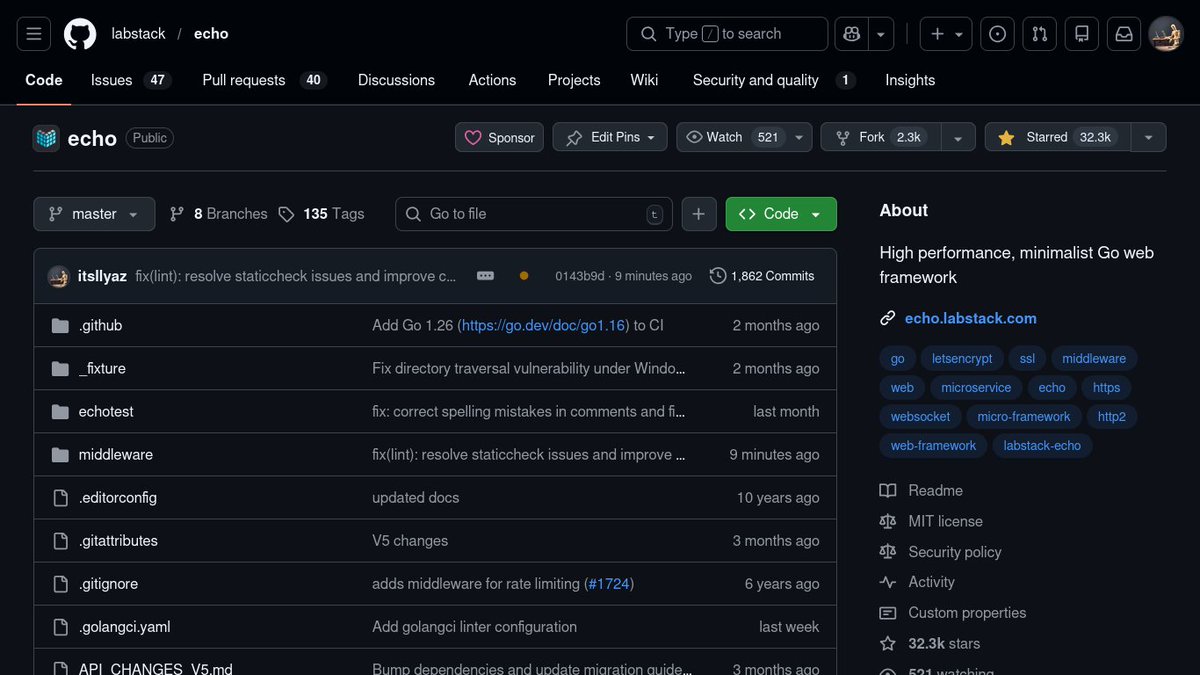Select the letsencrypt topic tag
This screenshot has height=675, width=1200.
tap(962, 359)
